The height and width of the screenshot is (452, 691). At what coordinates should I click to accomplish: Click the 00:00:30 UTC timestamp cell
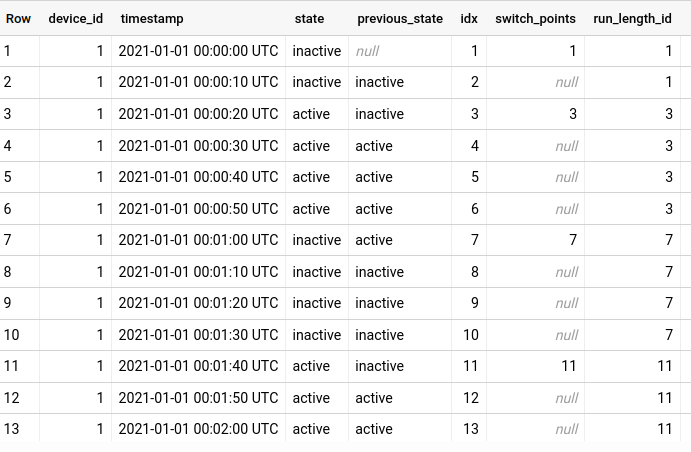coord(198,146)
